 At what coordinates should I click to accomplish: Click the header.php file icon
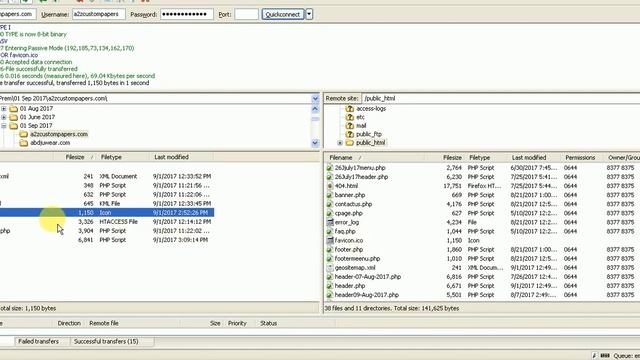330,286
